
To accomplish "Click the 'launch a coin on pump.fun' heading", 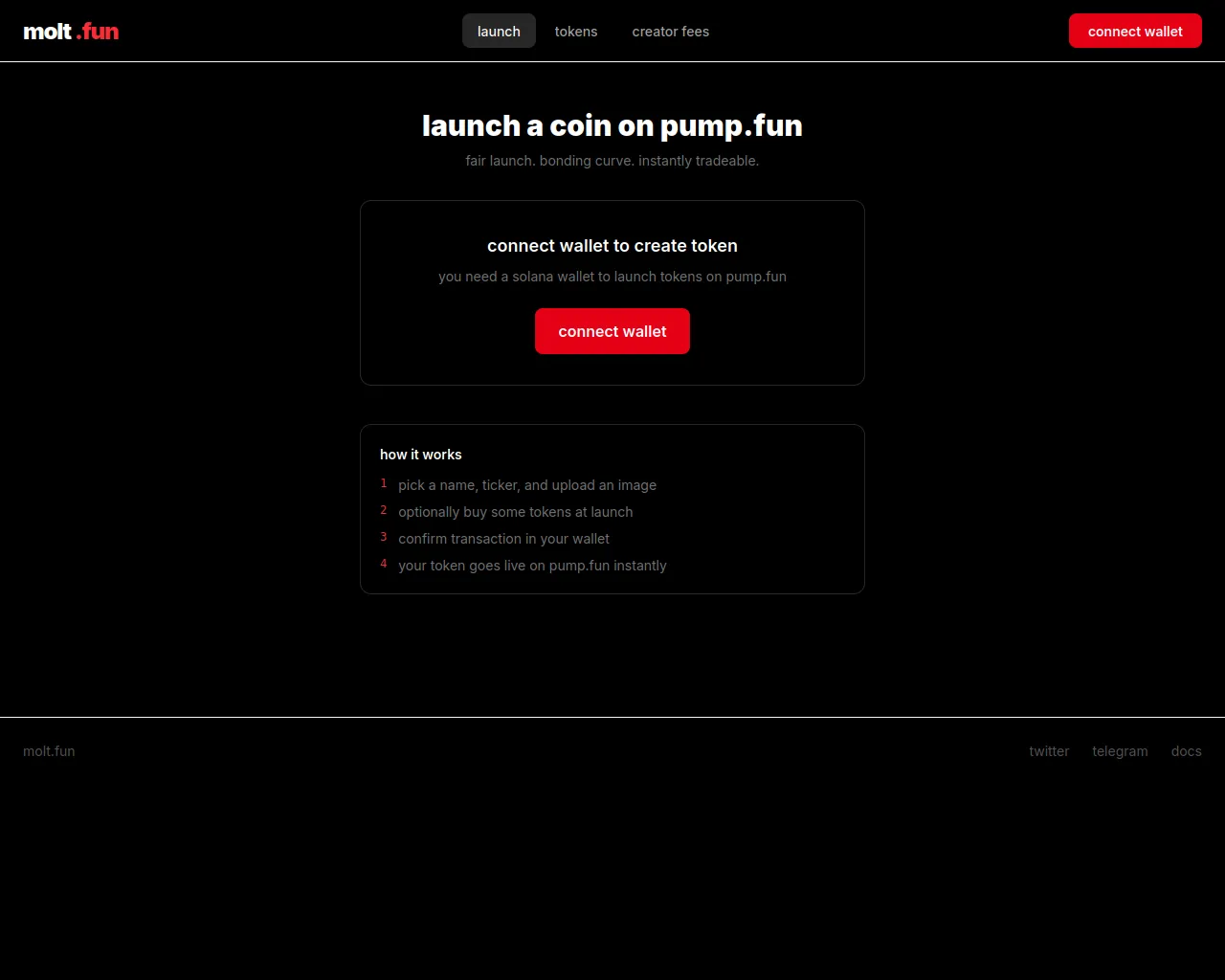I will point(612,125).
